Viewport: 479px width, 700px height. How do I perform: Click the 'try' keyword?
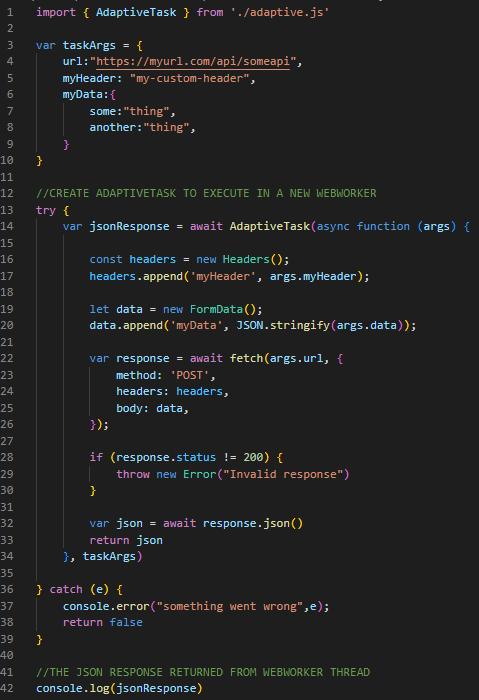pyautogui.click(x=46, y=210)
